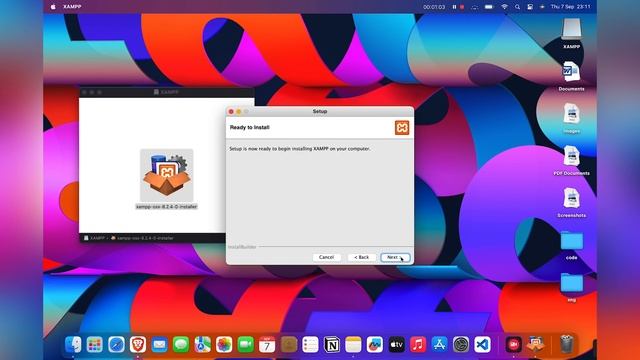Image resolution: width=640 pixels, height=360 pixels.
Task: Stop recording with the red menu bar button
Action: click(x=462, y=7)
